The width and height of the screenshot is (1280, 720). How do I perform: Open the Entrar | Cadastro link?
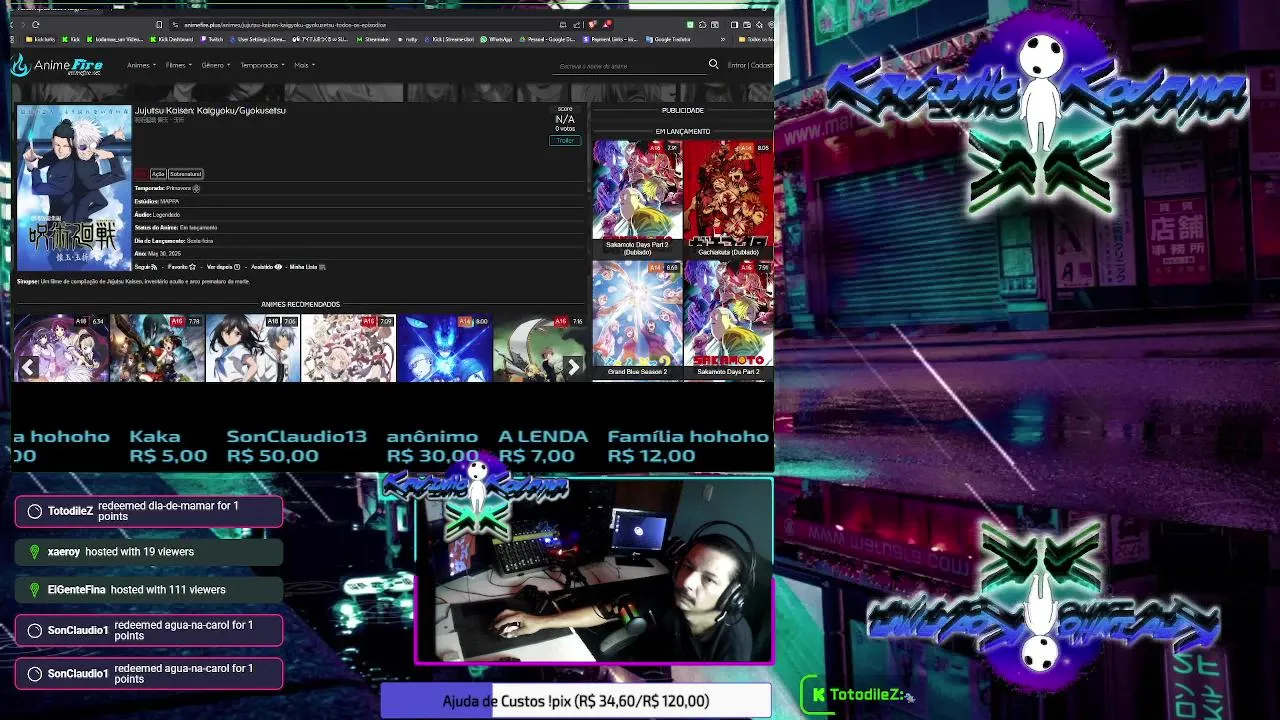point(750,65)
